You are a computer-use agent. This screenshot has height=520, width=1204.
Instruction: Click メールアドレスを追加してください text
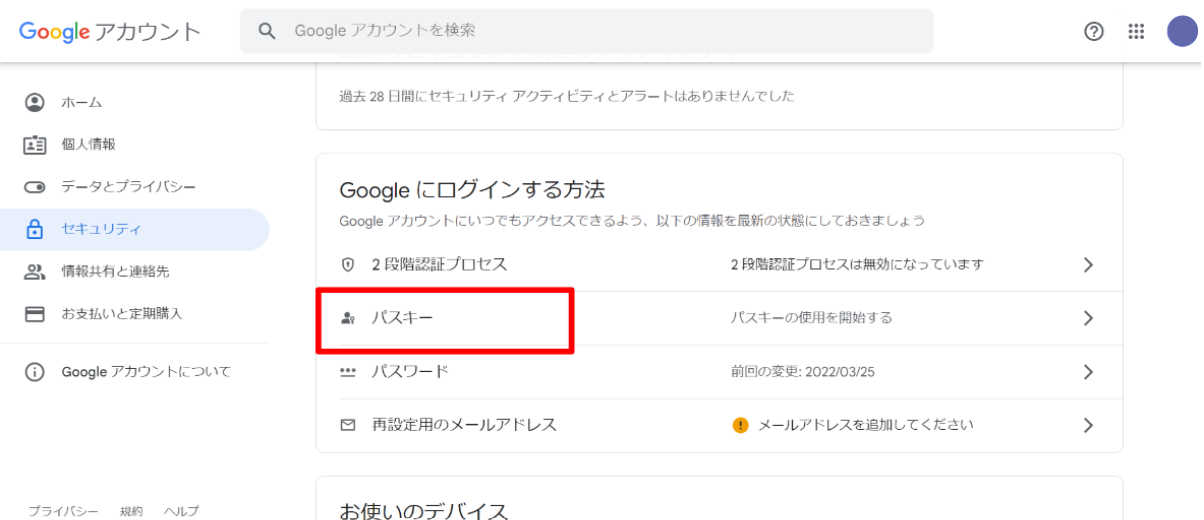coord(866,425)
